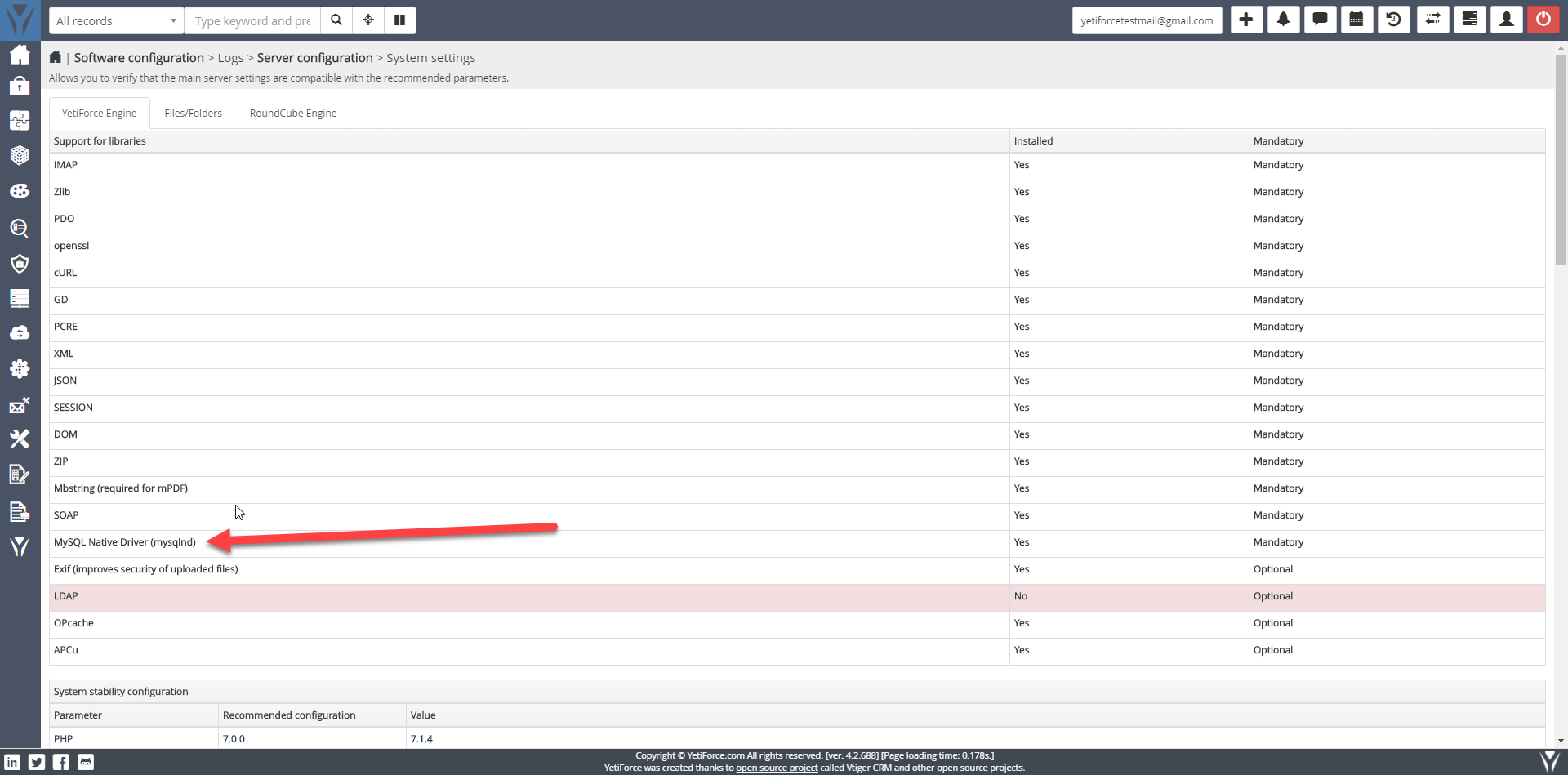The width and height of the screenshot is (1568, 775).
Task: Open the home dashboard icon in sidebar
Action: (x=20, y=55)
